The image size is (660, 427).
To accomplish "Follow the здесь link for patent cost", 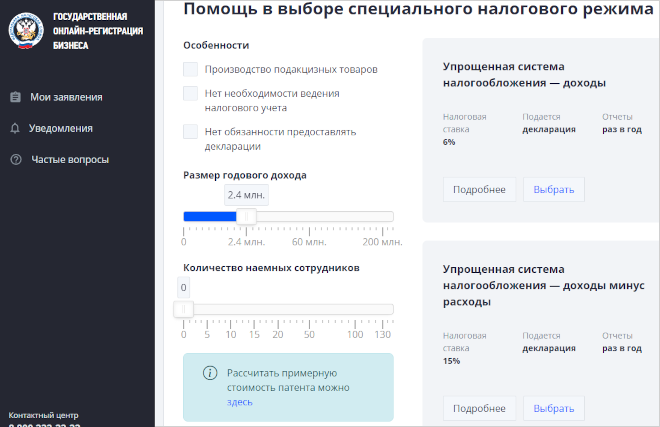I will (x=239, y=402).
